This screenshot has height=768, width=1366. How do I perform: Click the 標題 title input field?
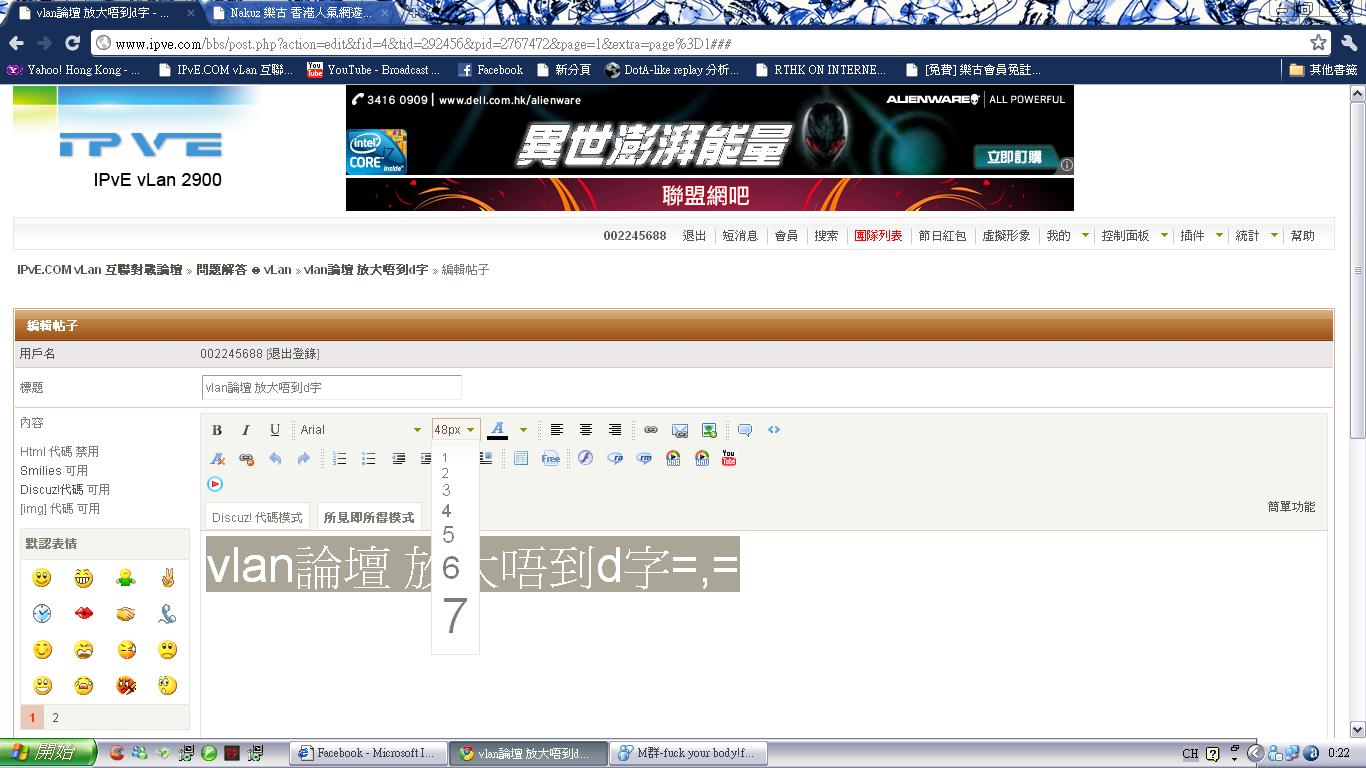(331, 388)
